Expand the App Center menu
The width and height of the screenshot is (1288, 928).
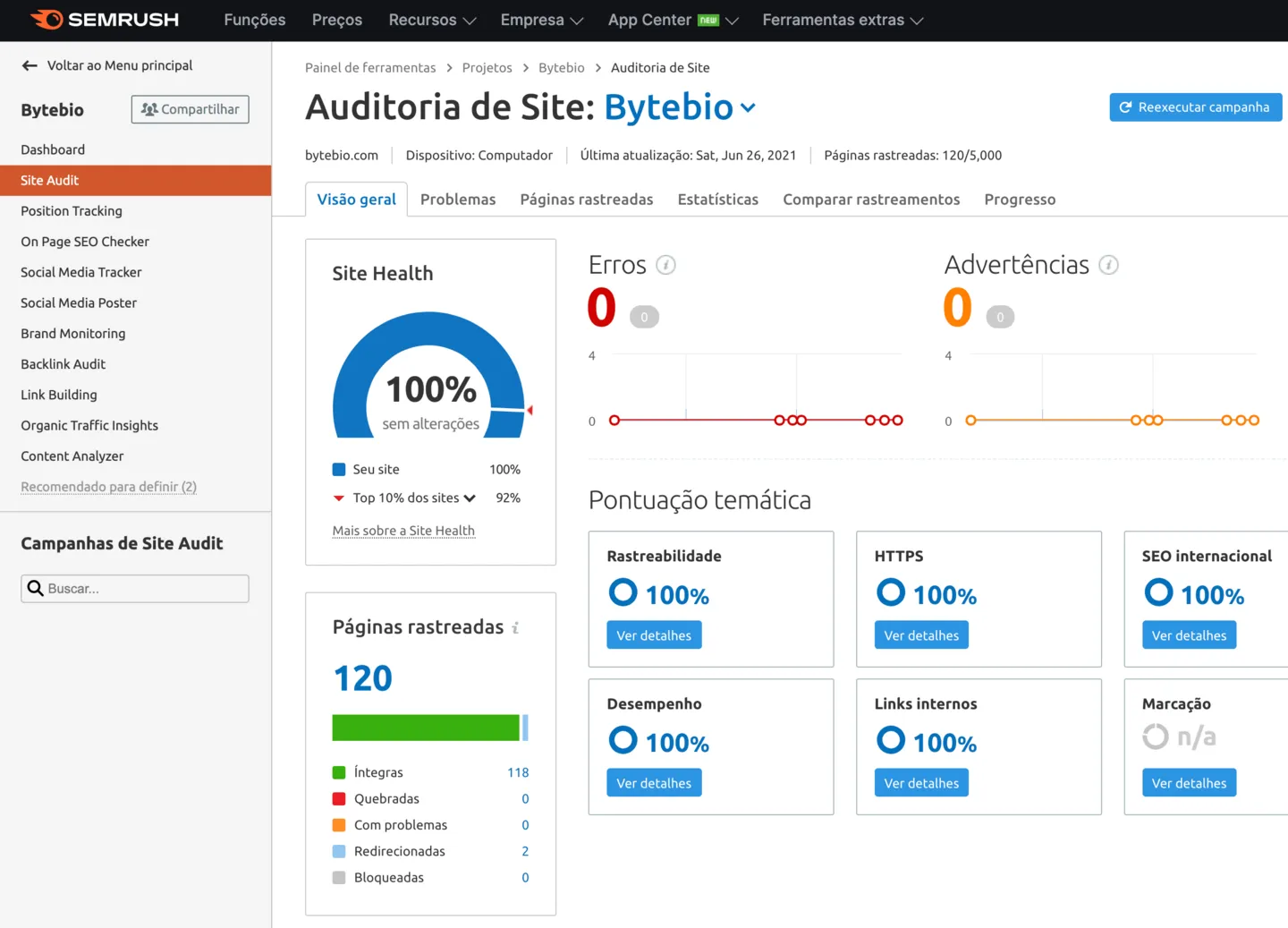click(x=673, y=20)
